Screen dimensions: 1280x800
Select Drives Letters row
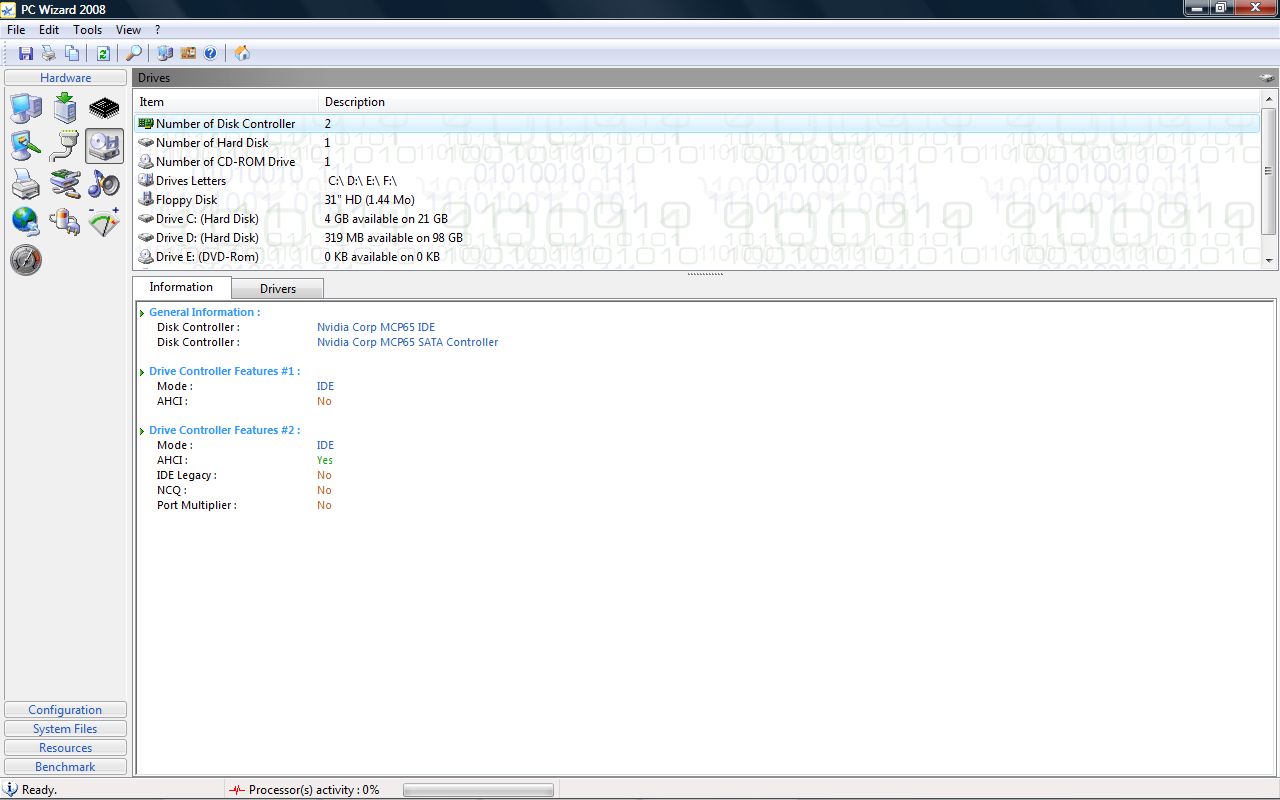(x=697, y=181)
